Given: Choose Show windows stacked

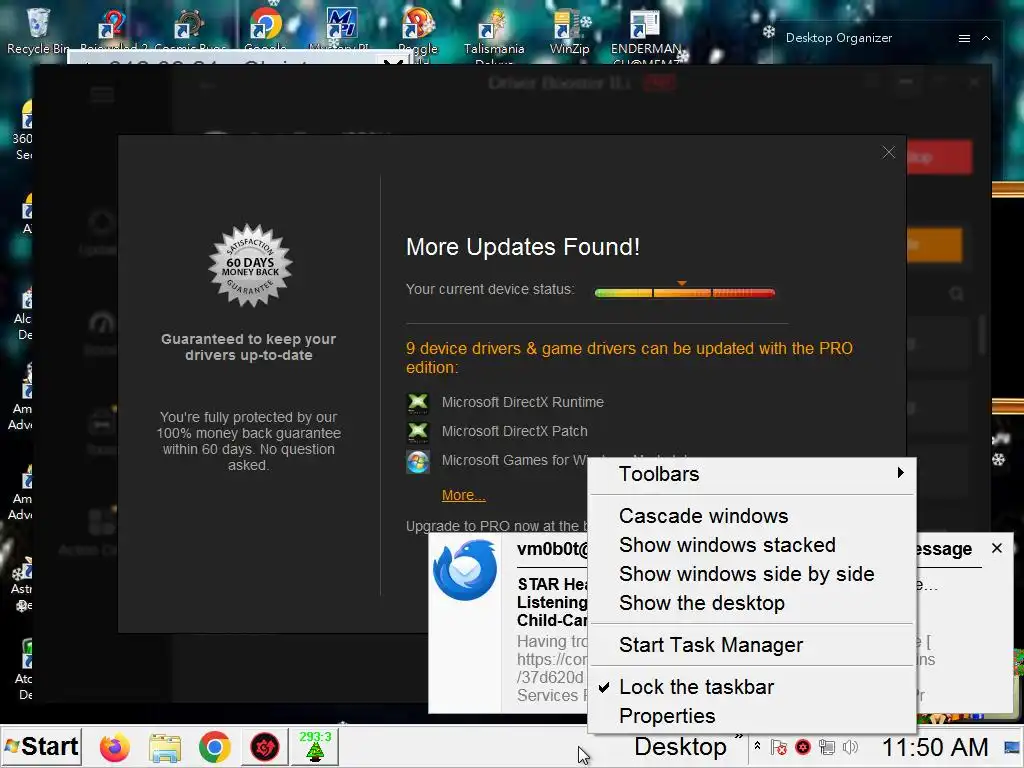Looking at the screenshot, I should 751,545.
